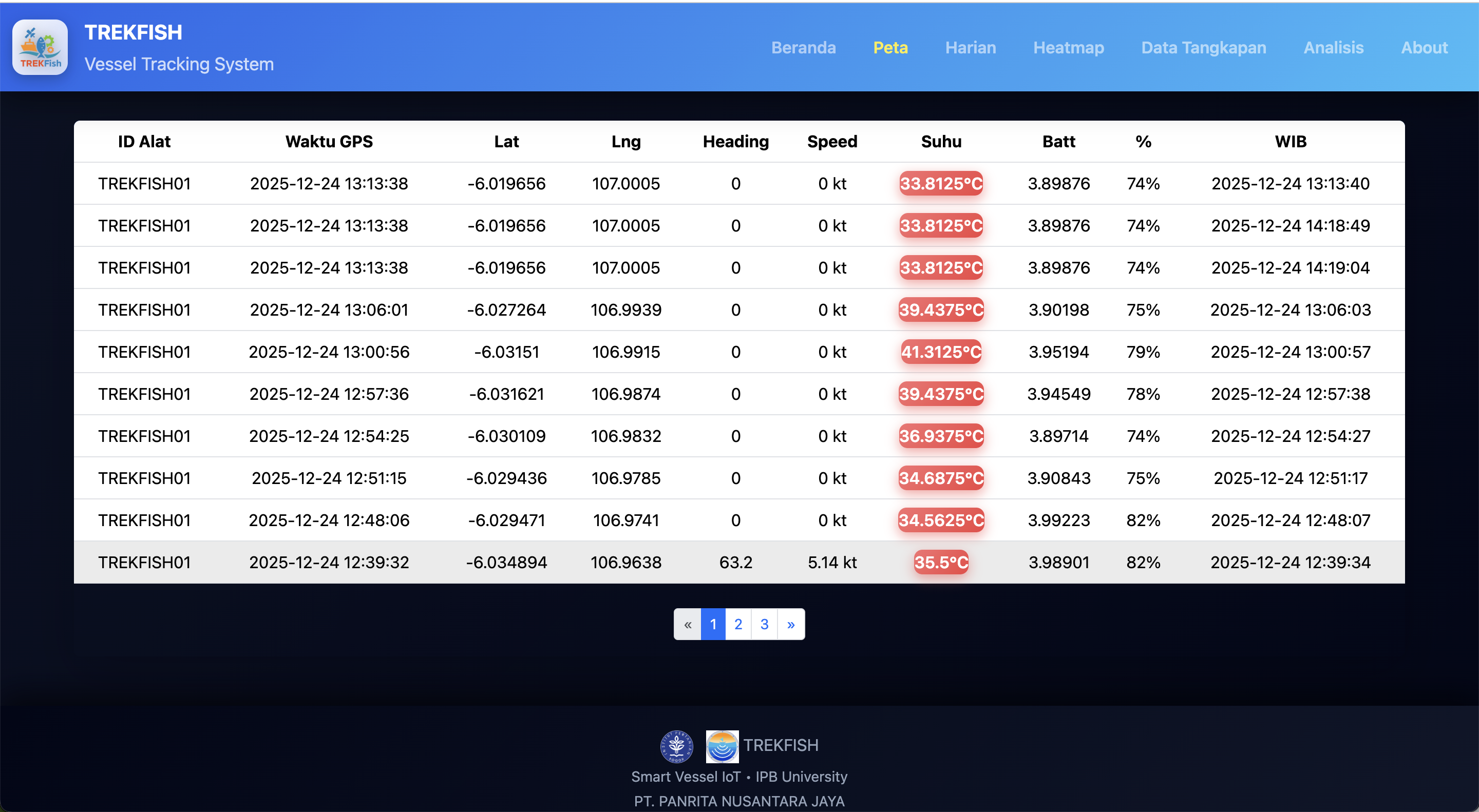Open the Analisis navigation link

coord(1333,48)
